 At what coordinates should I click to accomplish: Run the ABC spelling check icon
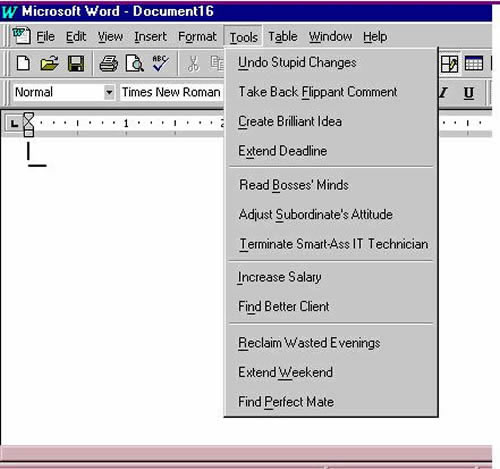[x=160, y=63]
